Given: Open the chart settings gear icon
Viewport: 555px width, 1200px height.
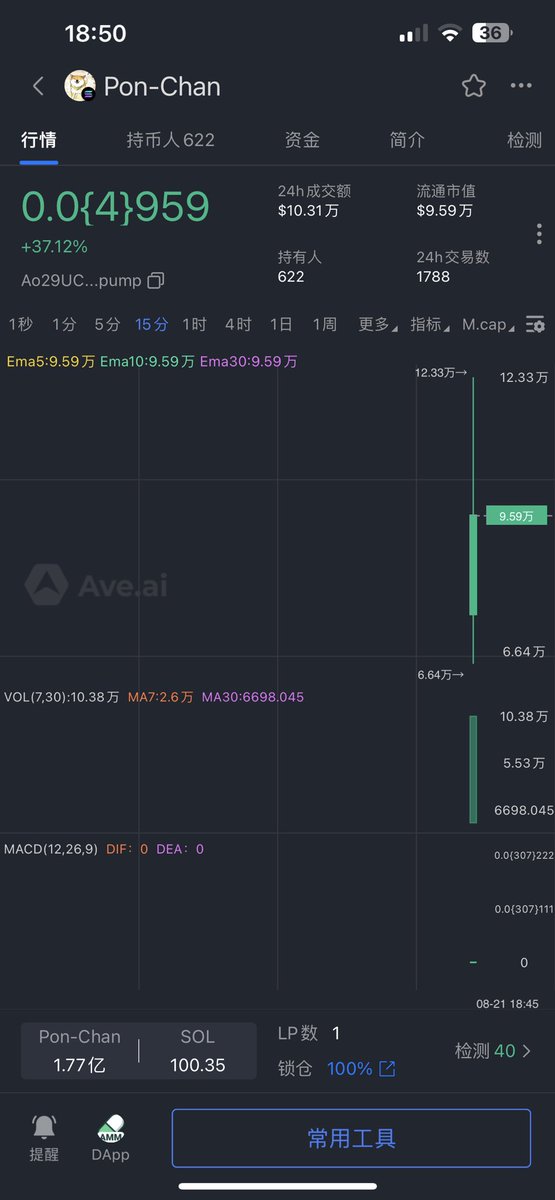Looking at the screenshot, I should tap(536, 324).
